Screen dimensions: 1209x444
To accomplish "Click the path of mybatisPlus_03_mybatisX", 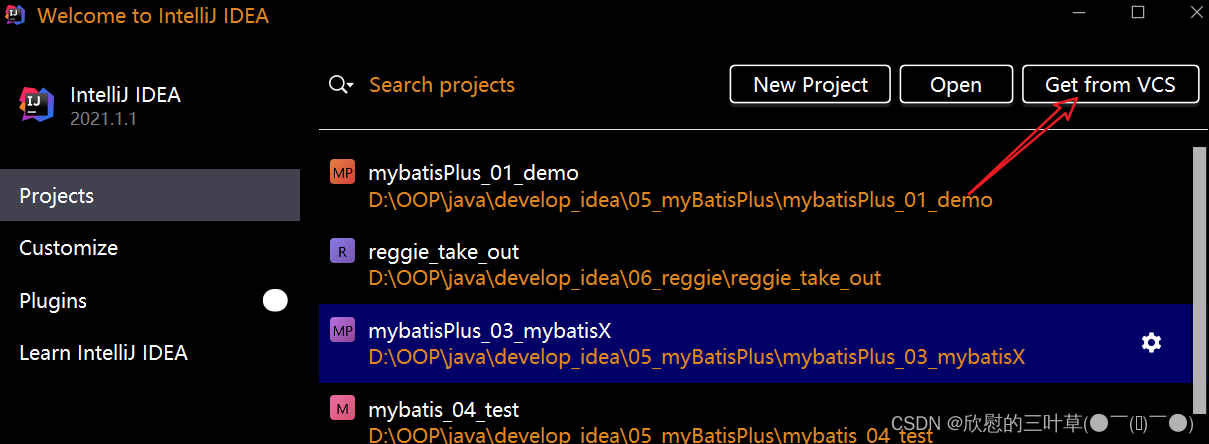I will (x=697, y=357).
